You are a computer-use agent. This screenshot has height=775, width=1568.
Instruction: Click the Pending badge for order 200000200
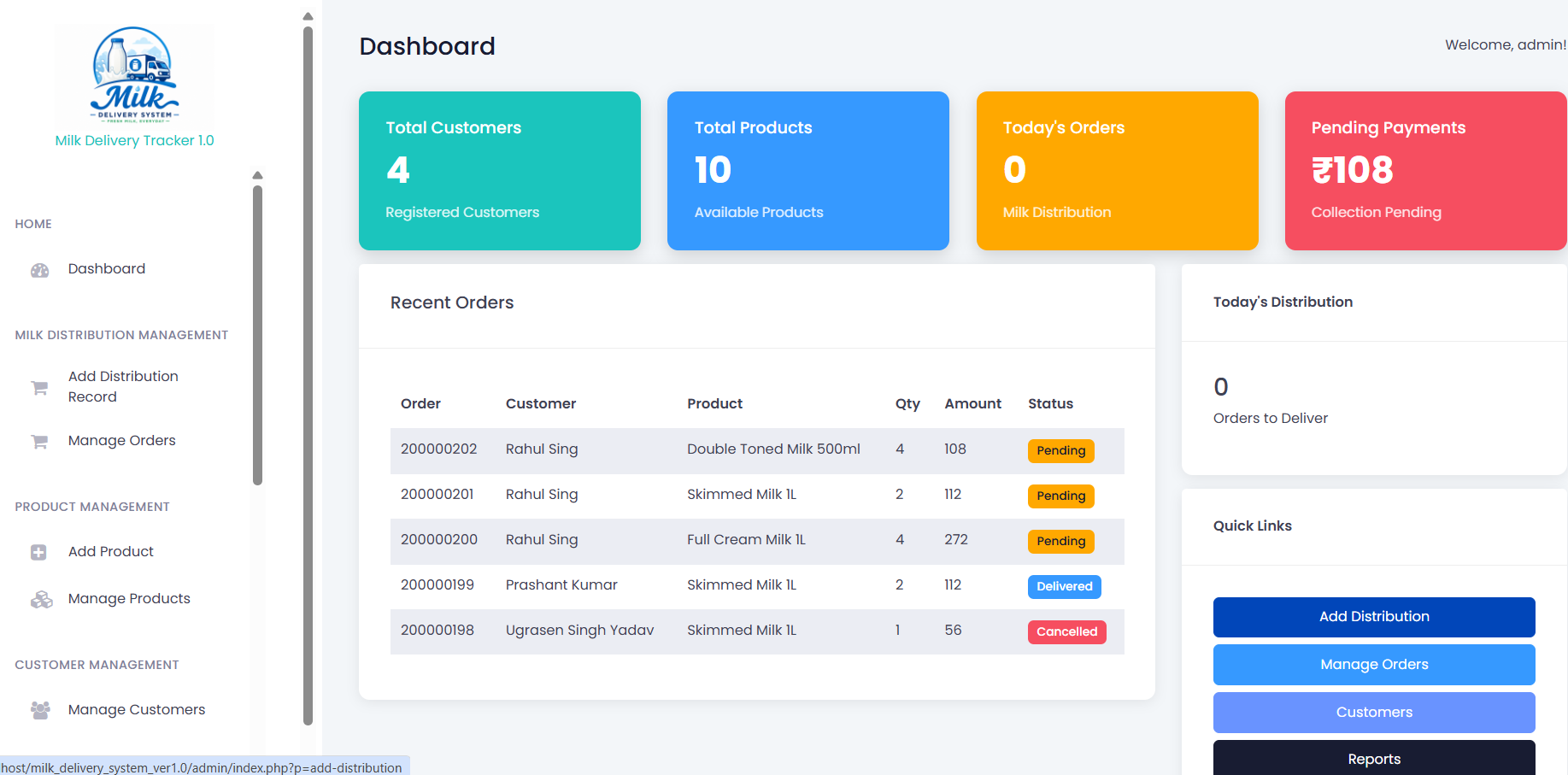click(1060, 542)
